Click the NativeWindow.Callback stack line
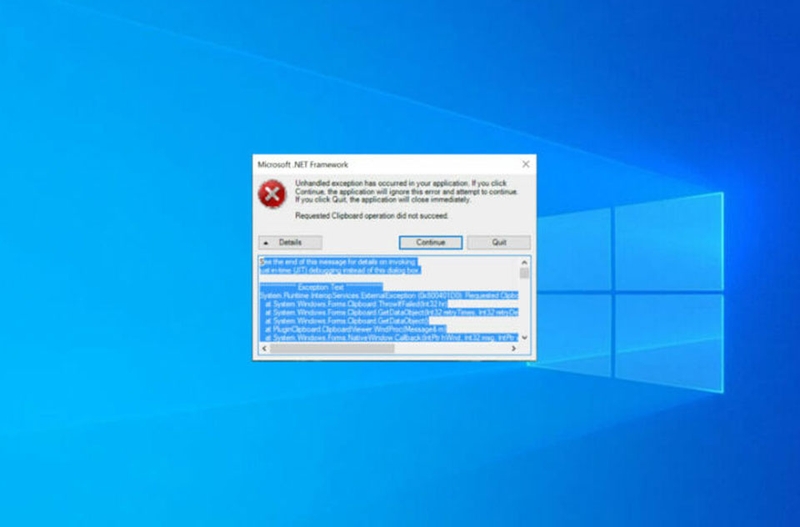The height and width of the screenshot is (527, 800). (x=392, y=338)
